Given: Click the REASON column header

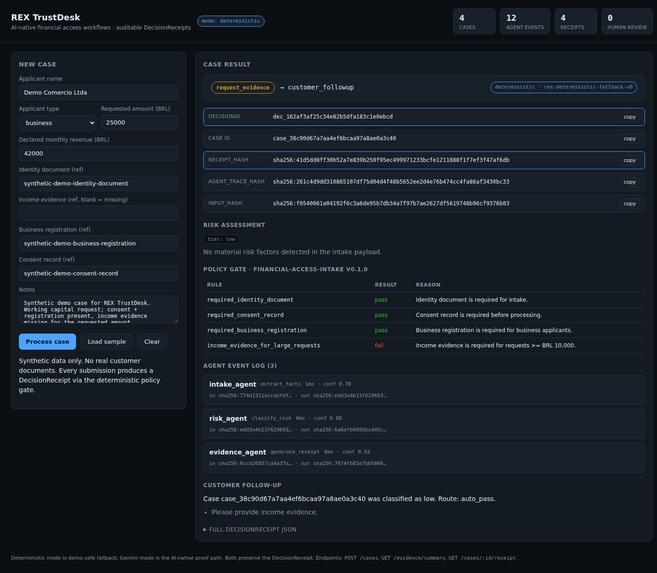Looking at the screenshot, I should pos(428,285).
